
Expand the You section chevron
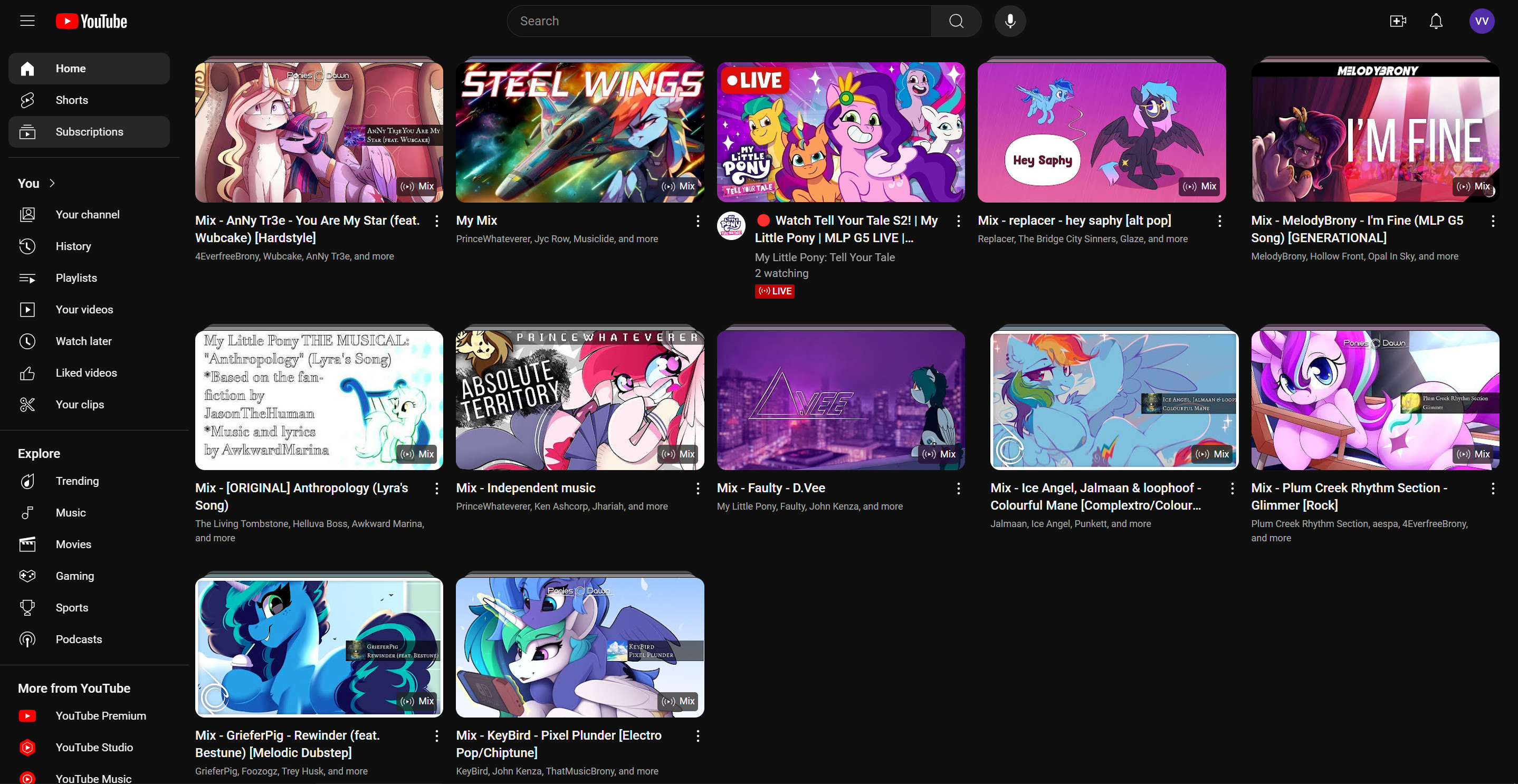(52, 183)
